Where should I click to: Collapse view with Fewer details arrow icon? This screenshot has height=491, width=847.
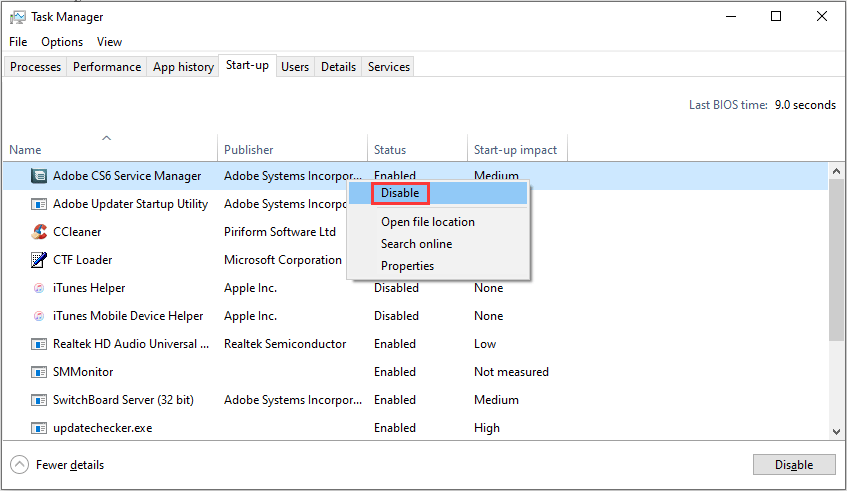19,465
